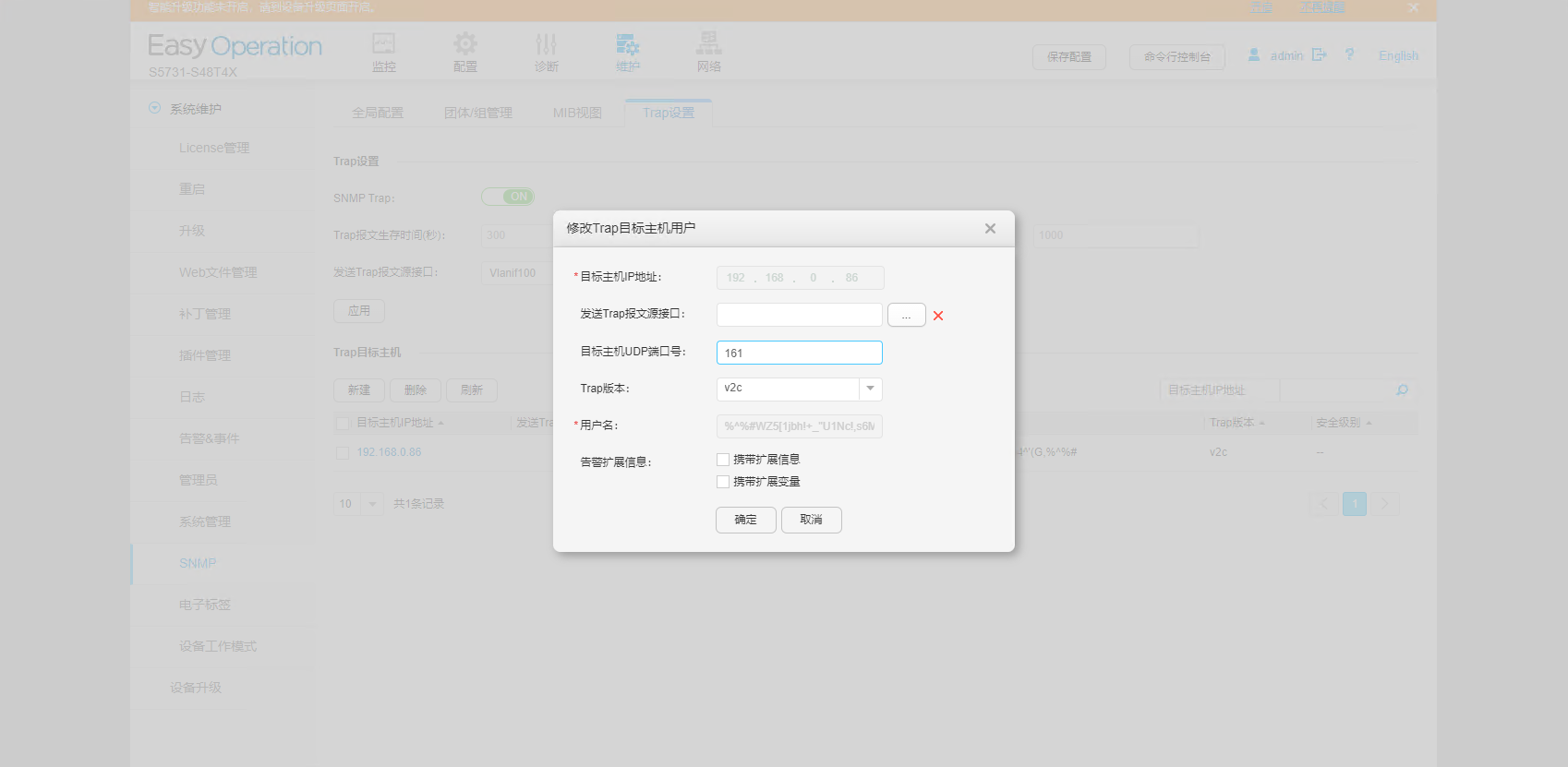
Task: Focus the 目标主机UDP端口号 field with 161
Action: click(x=799, y=353)
